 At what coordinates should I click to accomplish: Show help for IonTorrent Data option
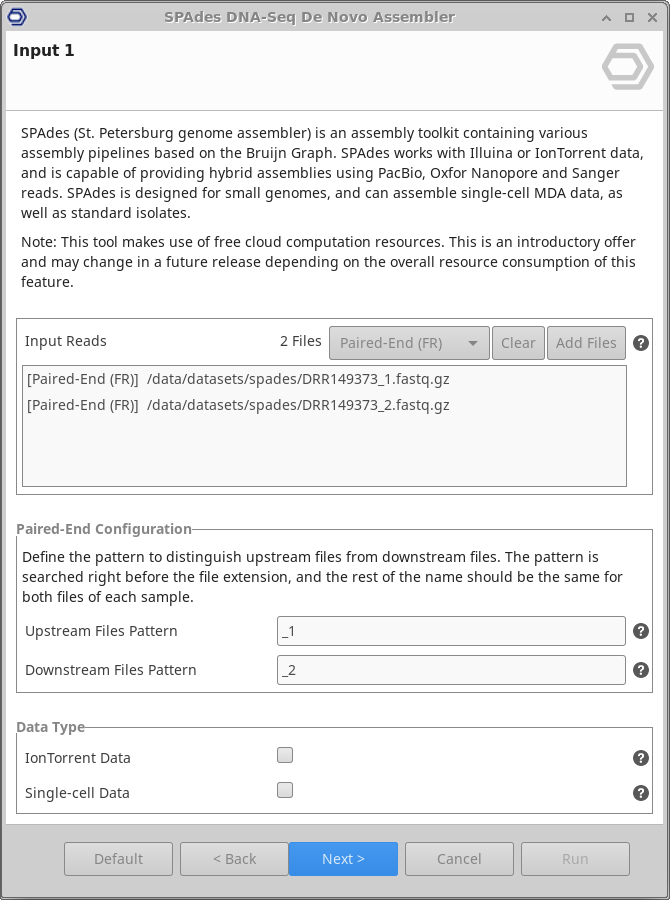coord(642,758)
